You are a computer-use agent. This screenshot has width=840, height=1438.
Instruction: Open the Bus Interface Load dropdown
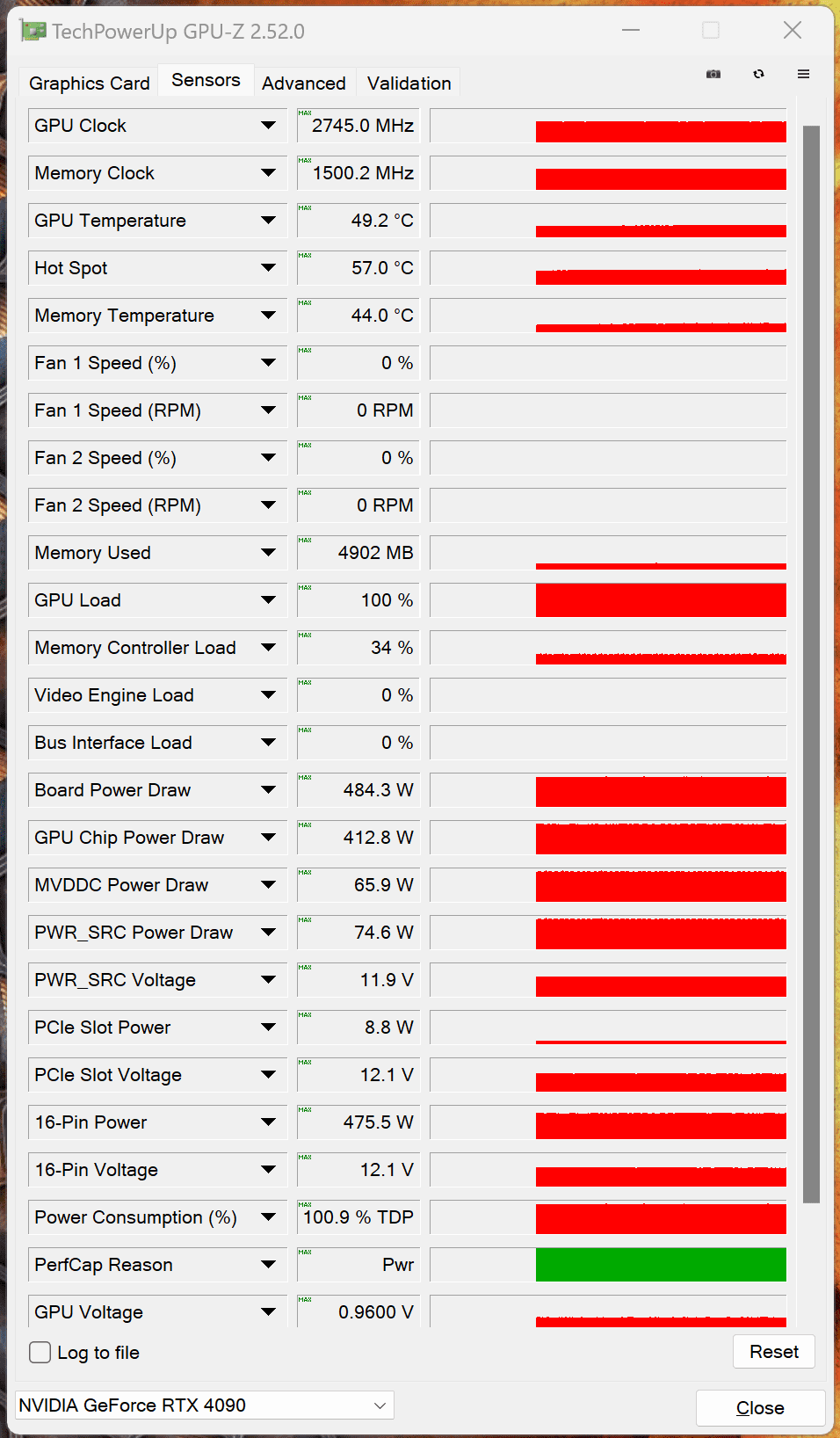pyautogui.click(x=268, y=743)
